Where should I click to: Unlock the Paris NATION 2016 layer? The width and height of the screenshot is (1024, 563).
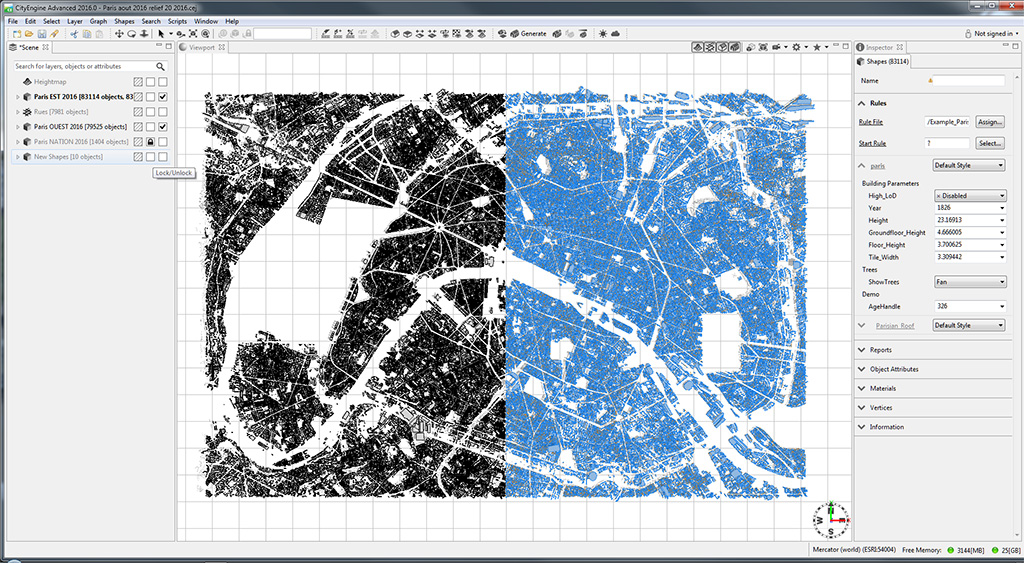pos(150,142)
